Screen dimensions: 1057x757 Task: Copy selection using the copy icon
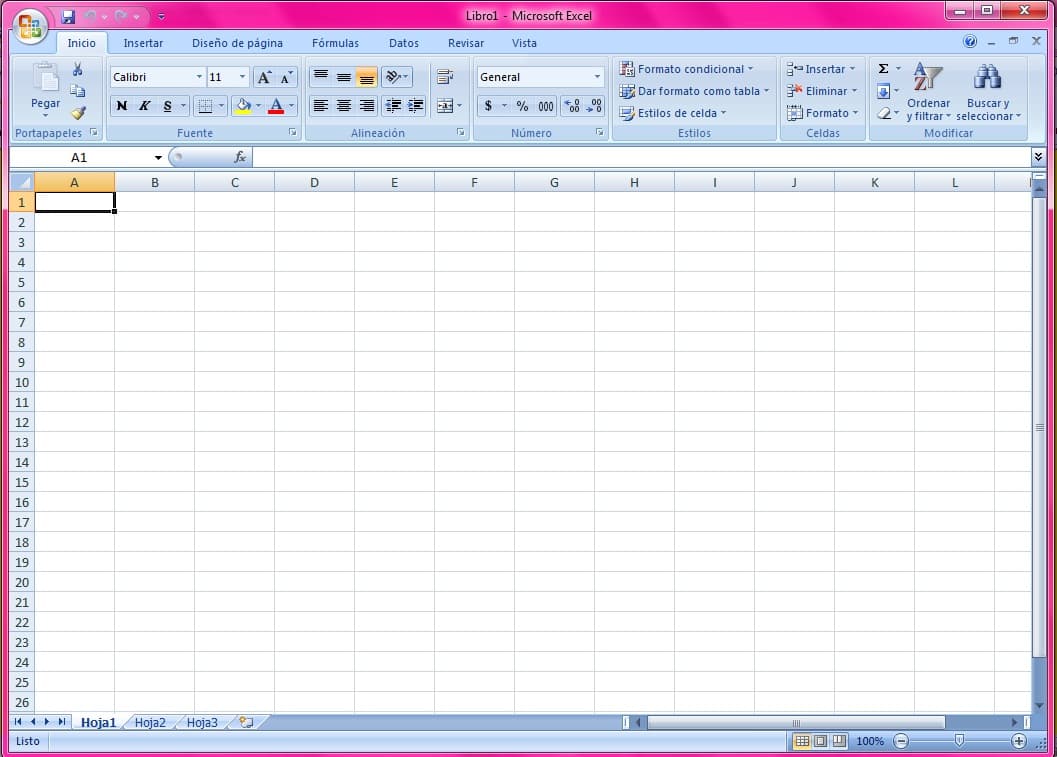click(x=78, y=91)
